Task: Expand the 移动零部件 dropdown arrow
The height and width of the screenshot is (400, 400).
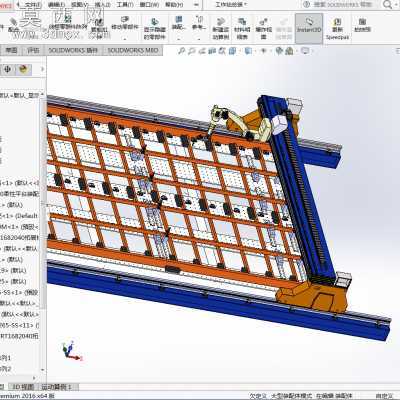Action: pyautogui.click(x=124, y=39)
